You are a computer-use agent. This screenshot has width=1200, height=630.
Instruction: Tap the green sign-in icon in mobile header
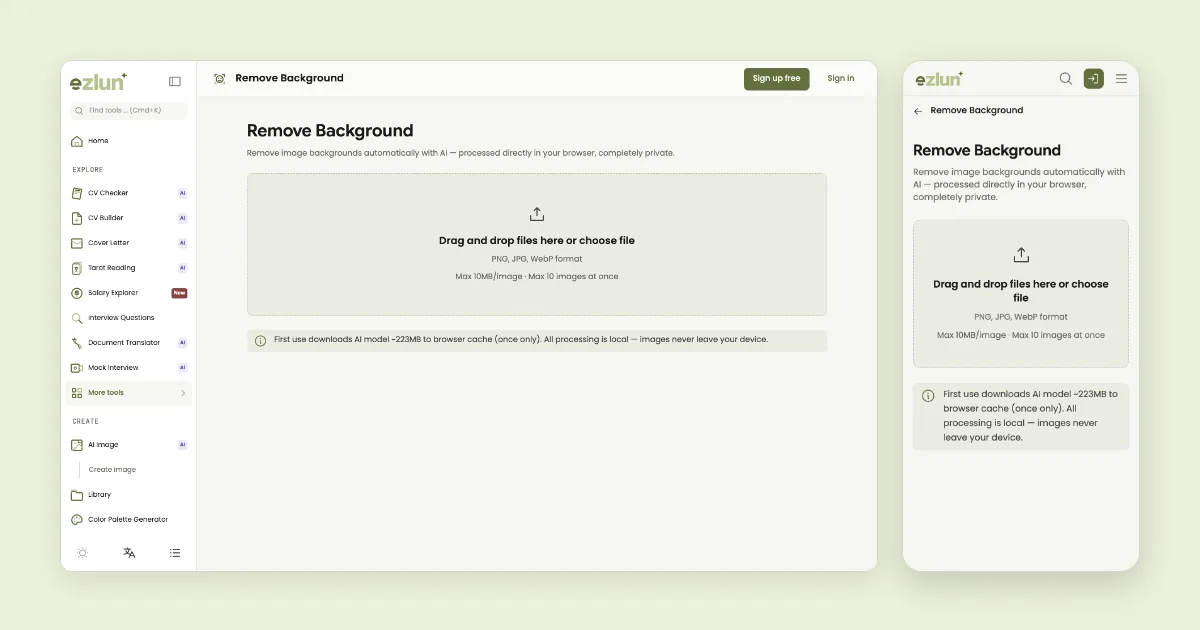(1094, 79)
